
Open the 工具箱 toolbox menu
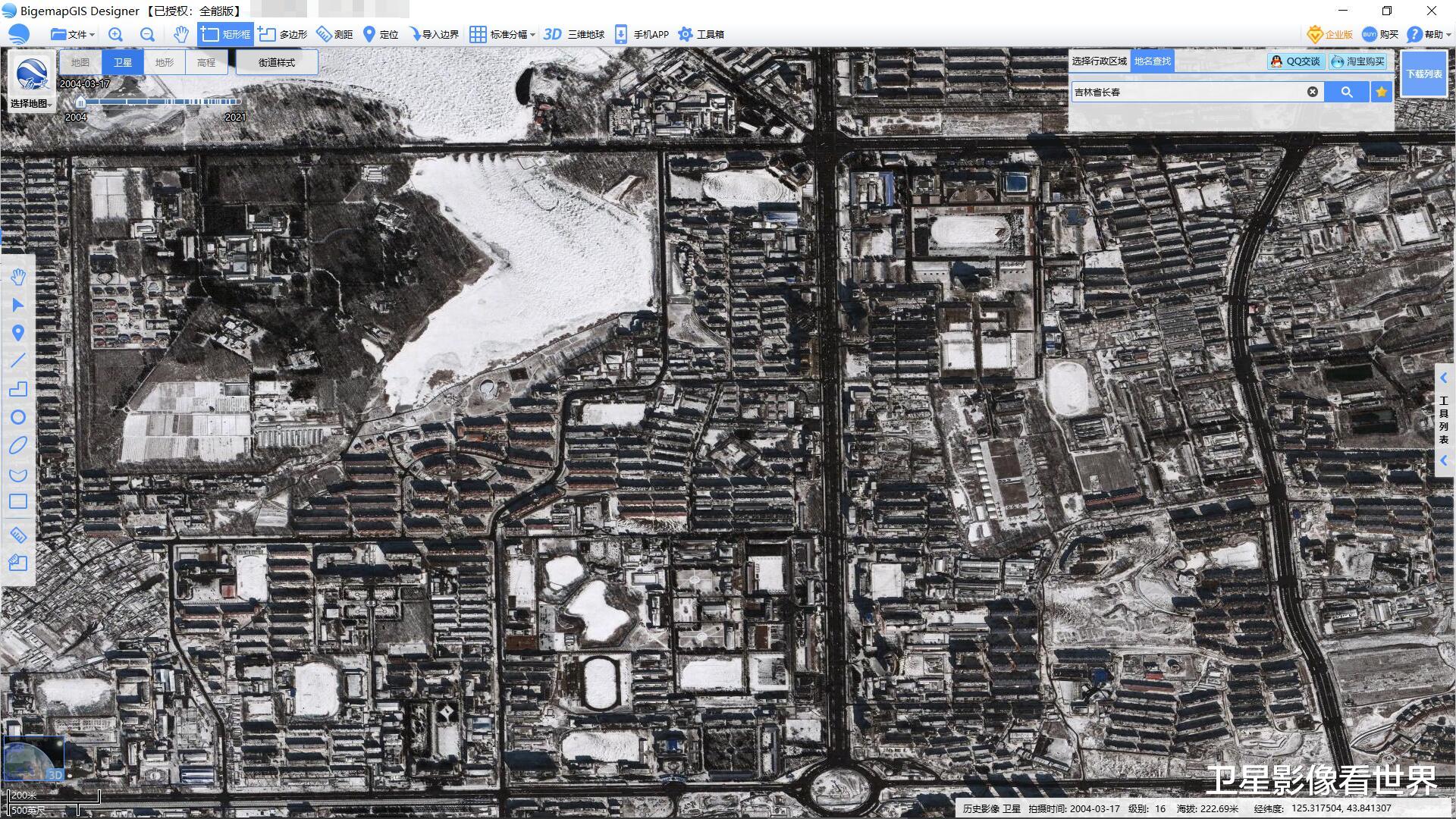[x=701, y=34]
